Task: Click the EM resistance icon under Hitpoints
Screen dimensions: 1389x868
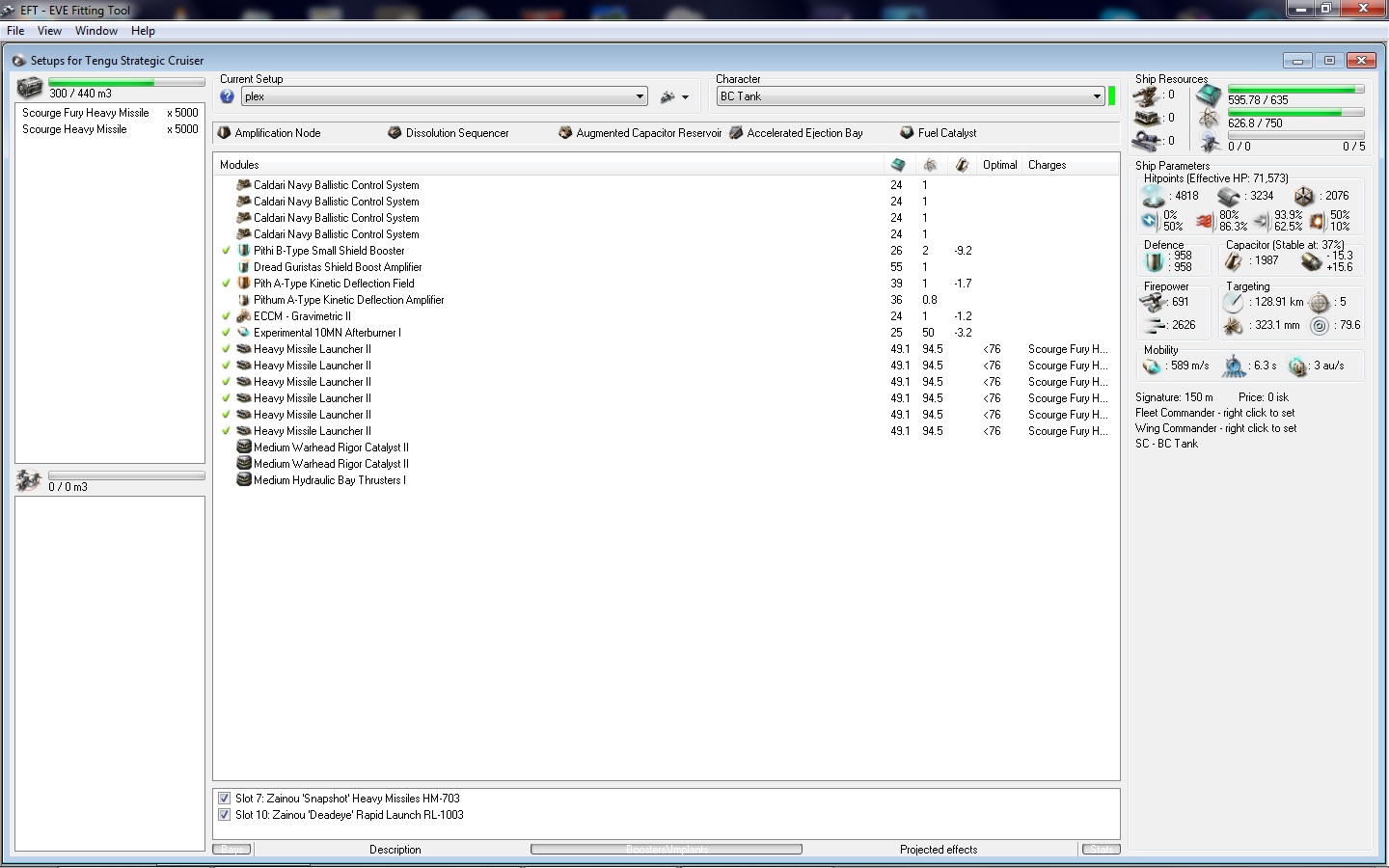Action: tap(1150, 221)
